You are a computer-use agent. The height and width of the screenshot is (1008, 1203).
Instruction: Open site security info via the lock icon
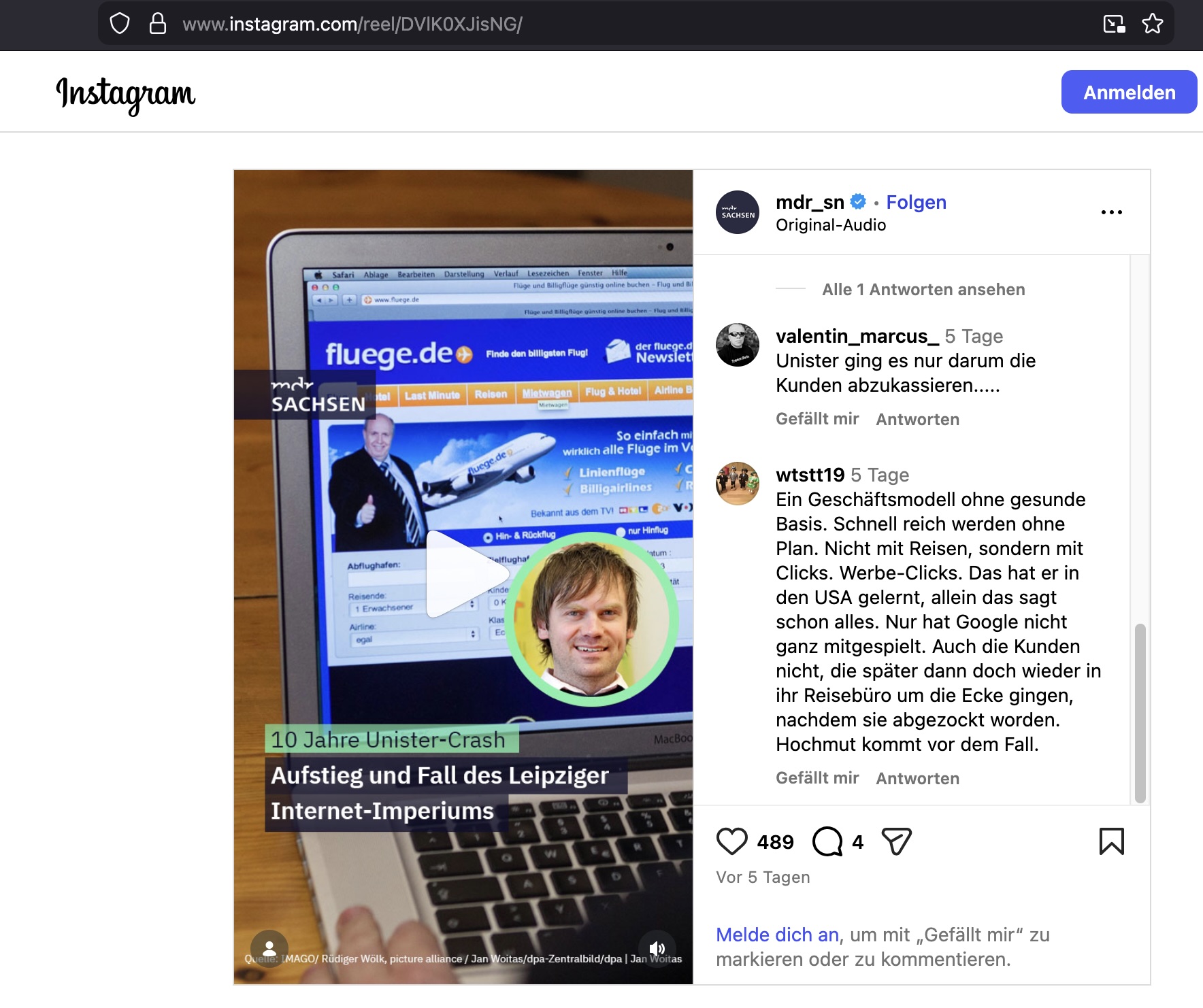click(157, 24)
